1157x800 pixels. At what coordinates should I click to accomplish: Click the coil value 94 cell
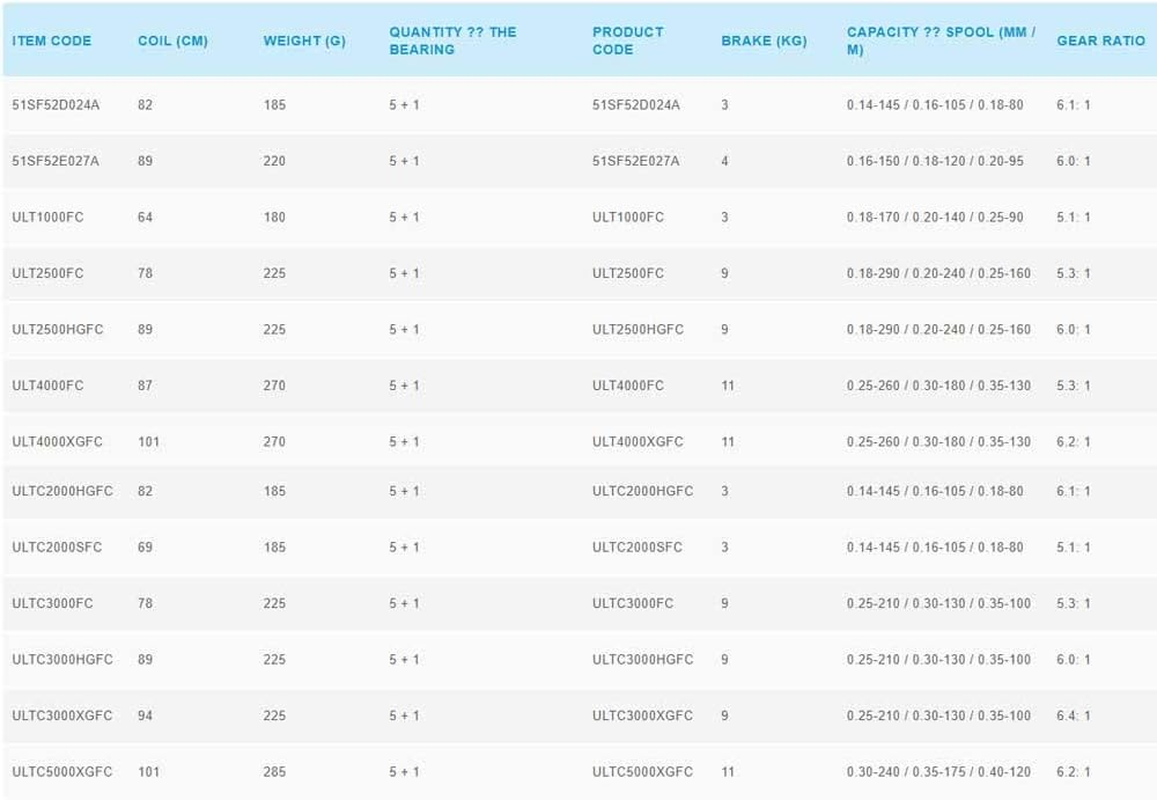[145, 716]
